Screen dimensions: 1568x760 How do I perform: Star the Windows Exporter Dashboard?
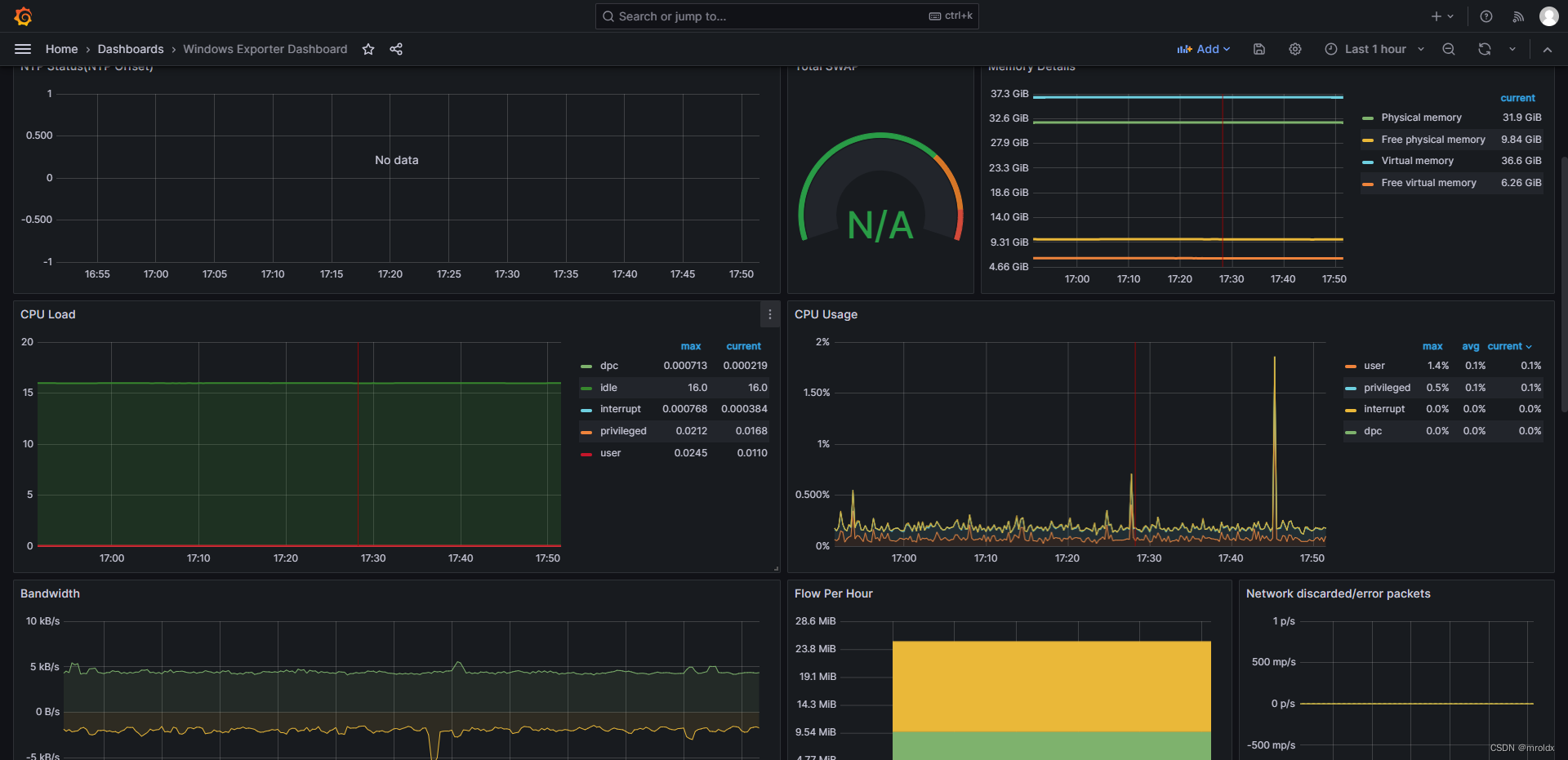pos(368,49)
